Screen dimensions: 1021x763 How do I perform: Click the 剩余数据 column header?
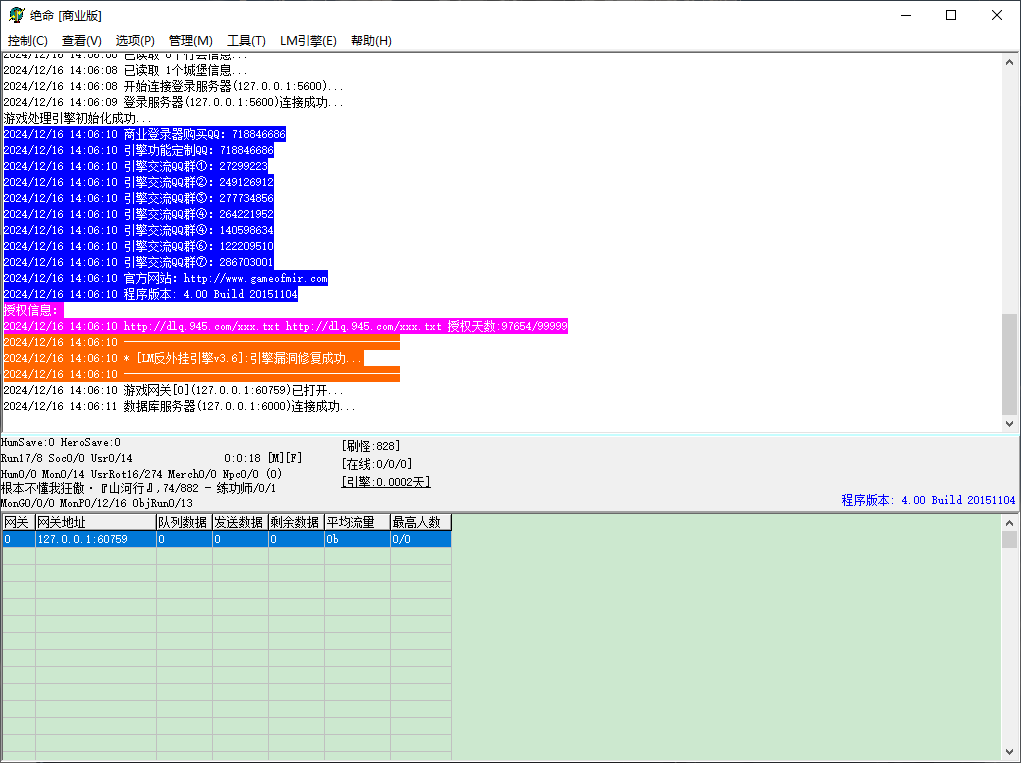point(296,522)
